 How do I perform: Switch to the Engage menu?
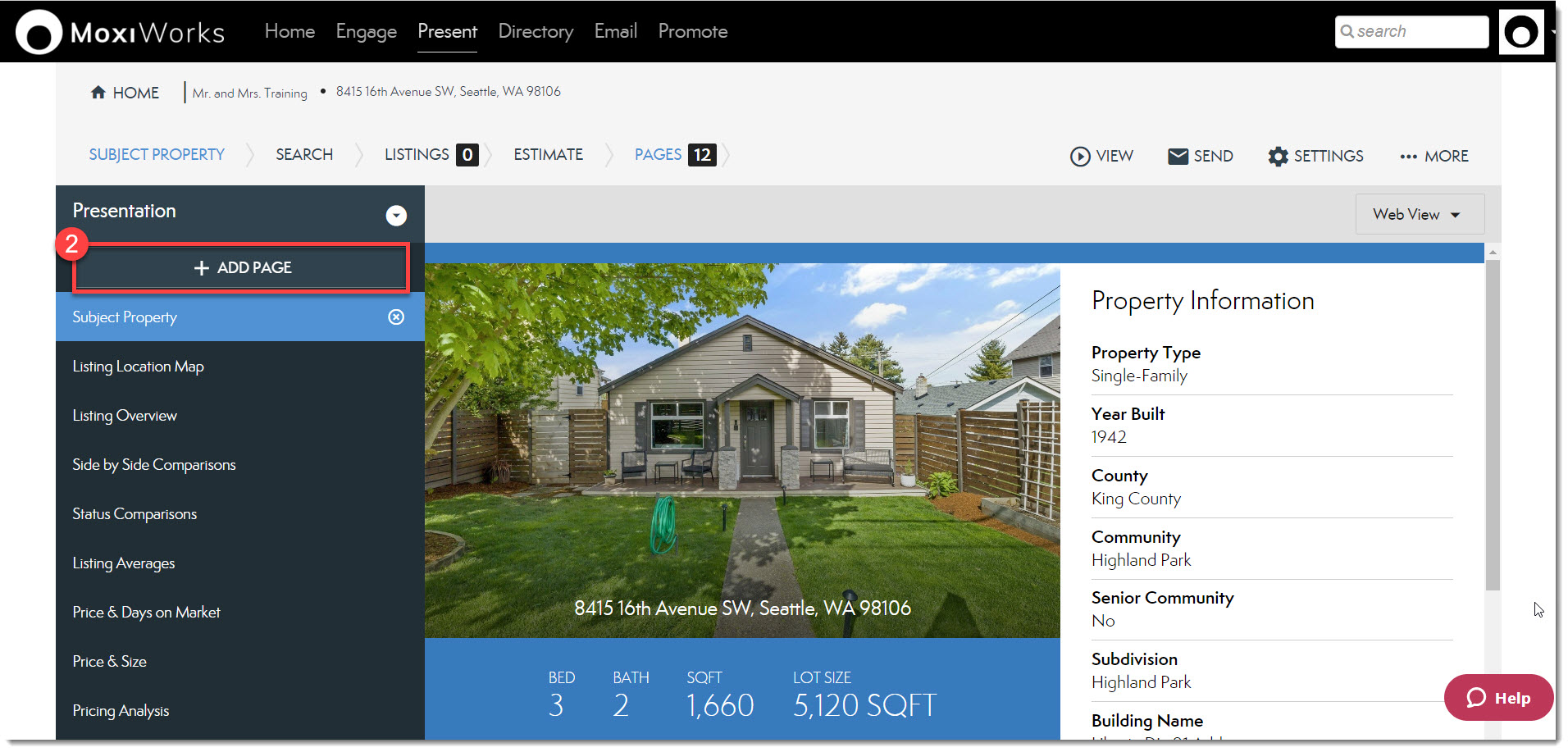(366, 31)
